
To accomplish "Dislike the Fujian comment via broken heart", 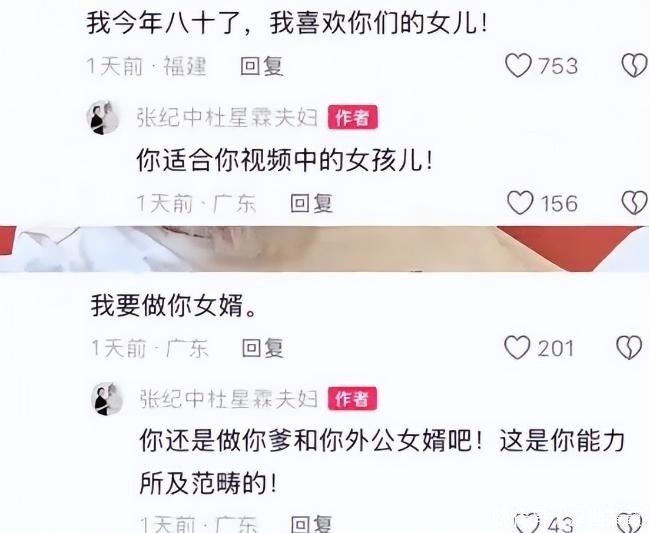I will pos(635,65).
